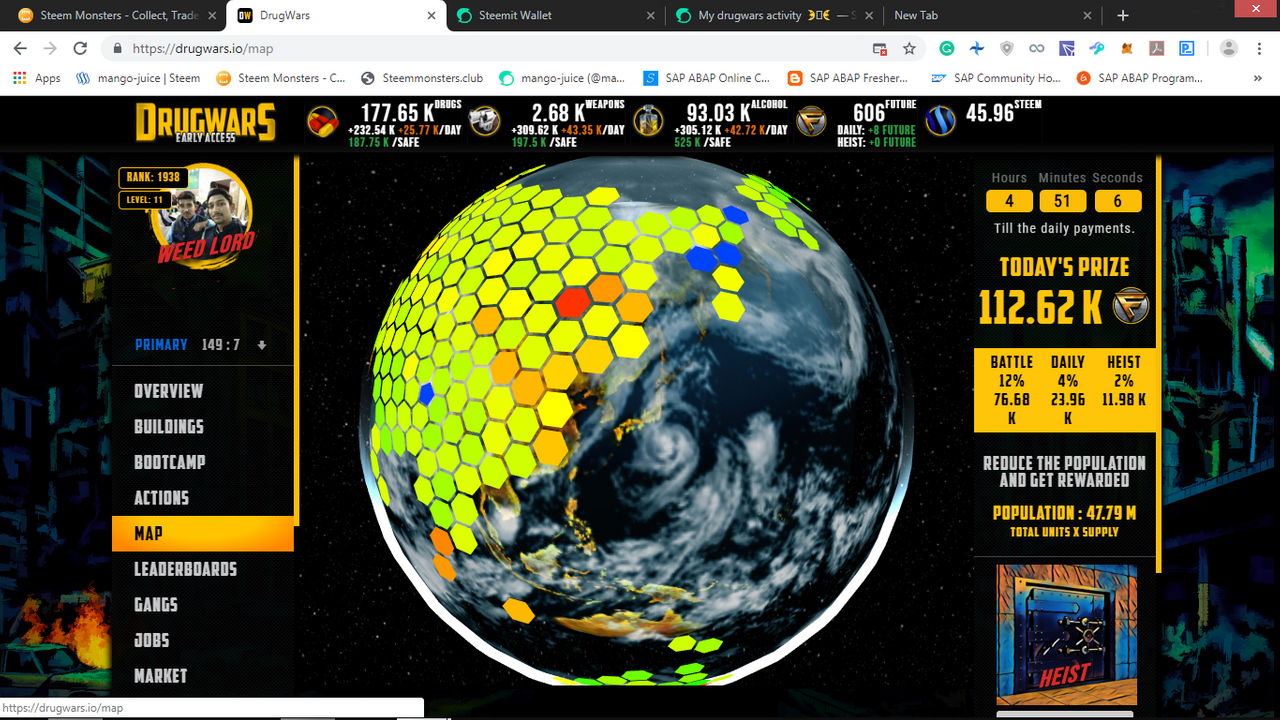Viewport: 1280px width, 720px height.
Task: Open the Chrome profile avatar
Action: (x=1229, y=48)
